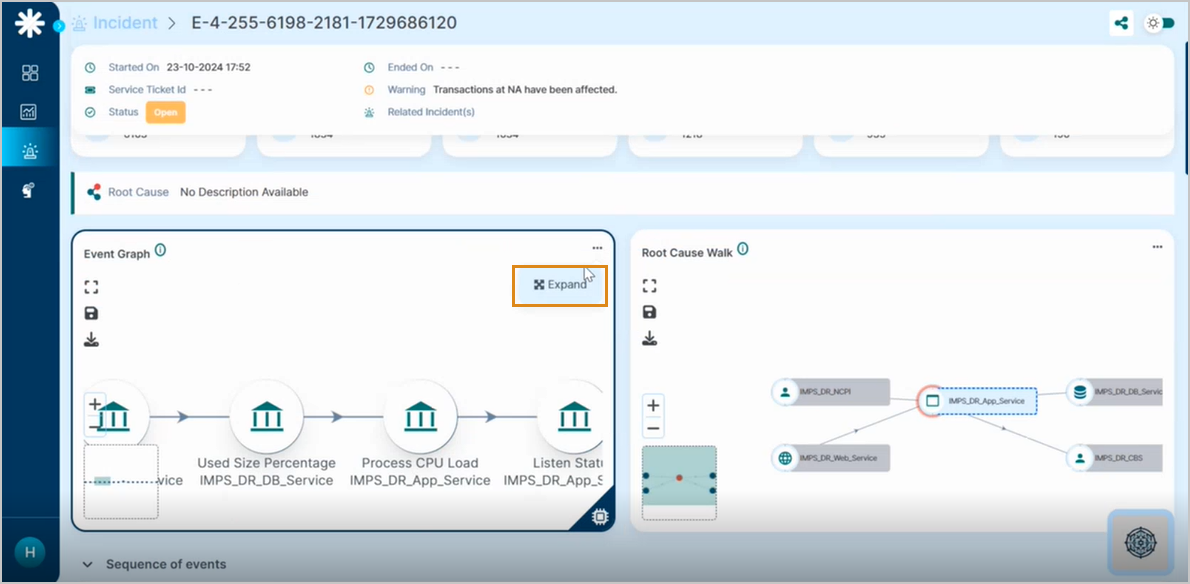Viewport: 1190px width, 584px height.
Task: Zoom out on the Root Cause Walk graph
Action: 653,428
